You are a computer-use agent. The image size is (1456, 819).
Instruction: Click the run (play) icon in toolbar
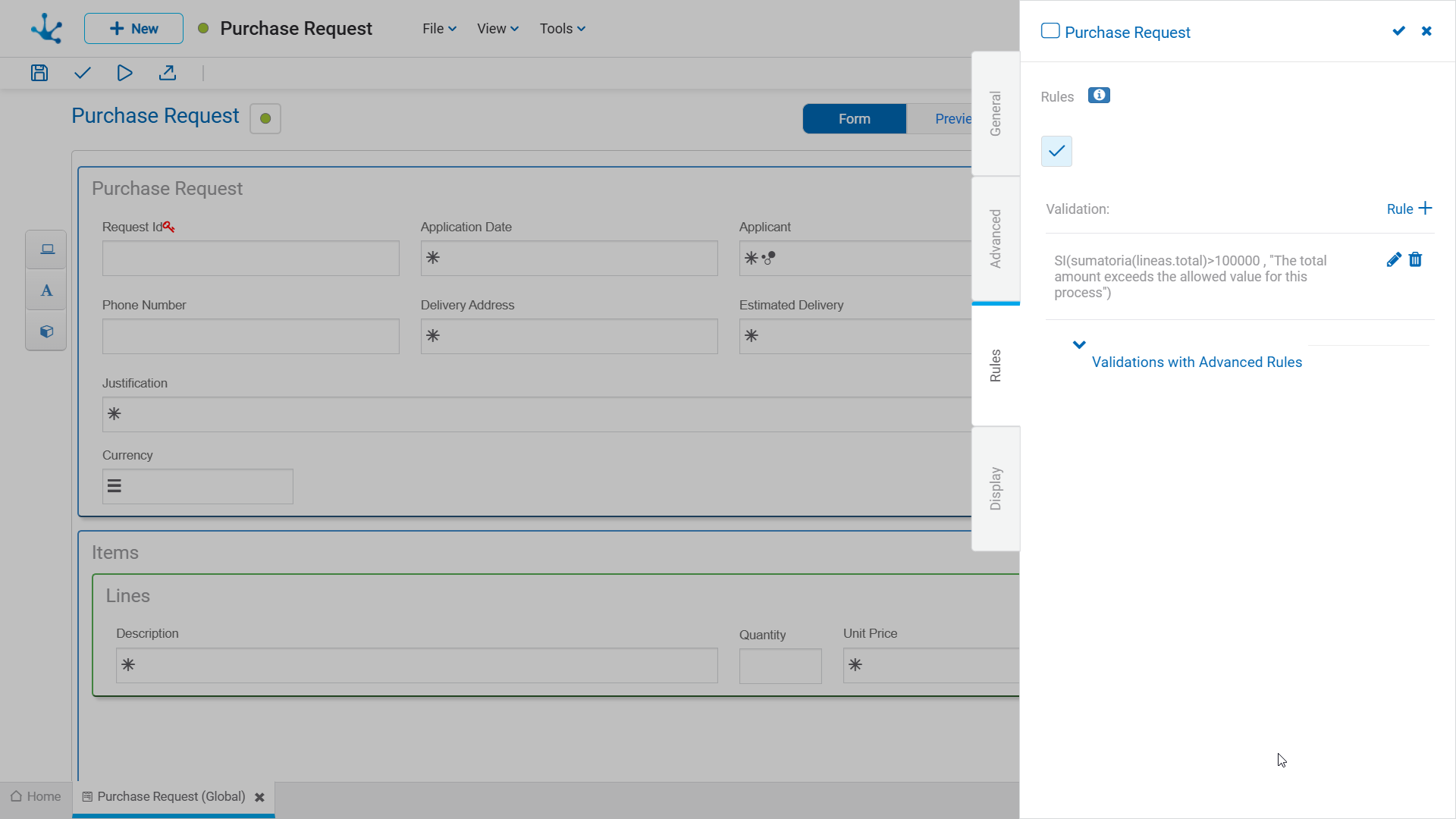coord(125,73)
